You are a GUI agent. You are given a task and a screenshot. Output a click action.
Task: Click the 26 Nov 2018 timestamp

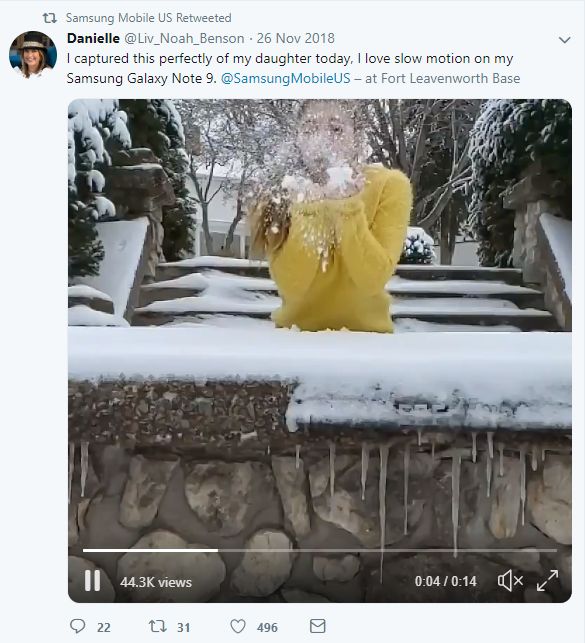click(296, 39)
